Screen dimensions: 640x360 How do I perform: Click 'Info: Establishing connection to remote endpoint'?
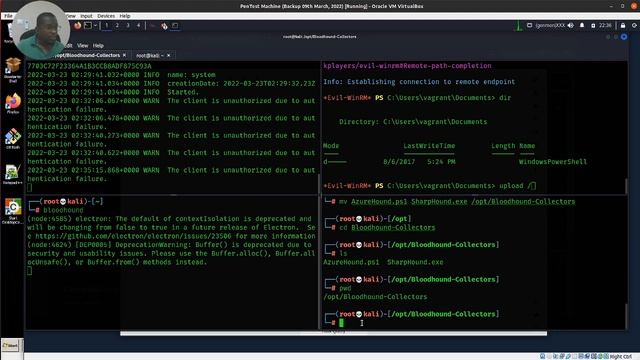click(419, 82)
